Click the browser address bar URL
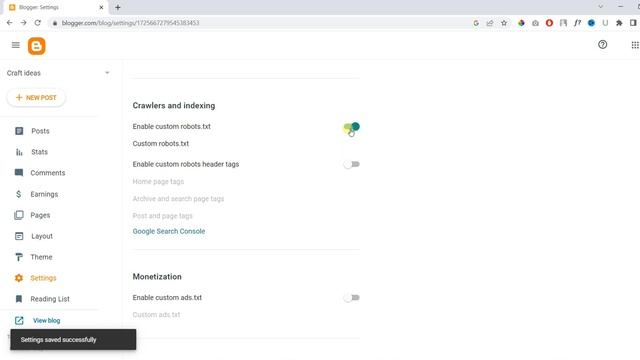This screenshot has width=640, height=360. click(130, 23)
